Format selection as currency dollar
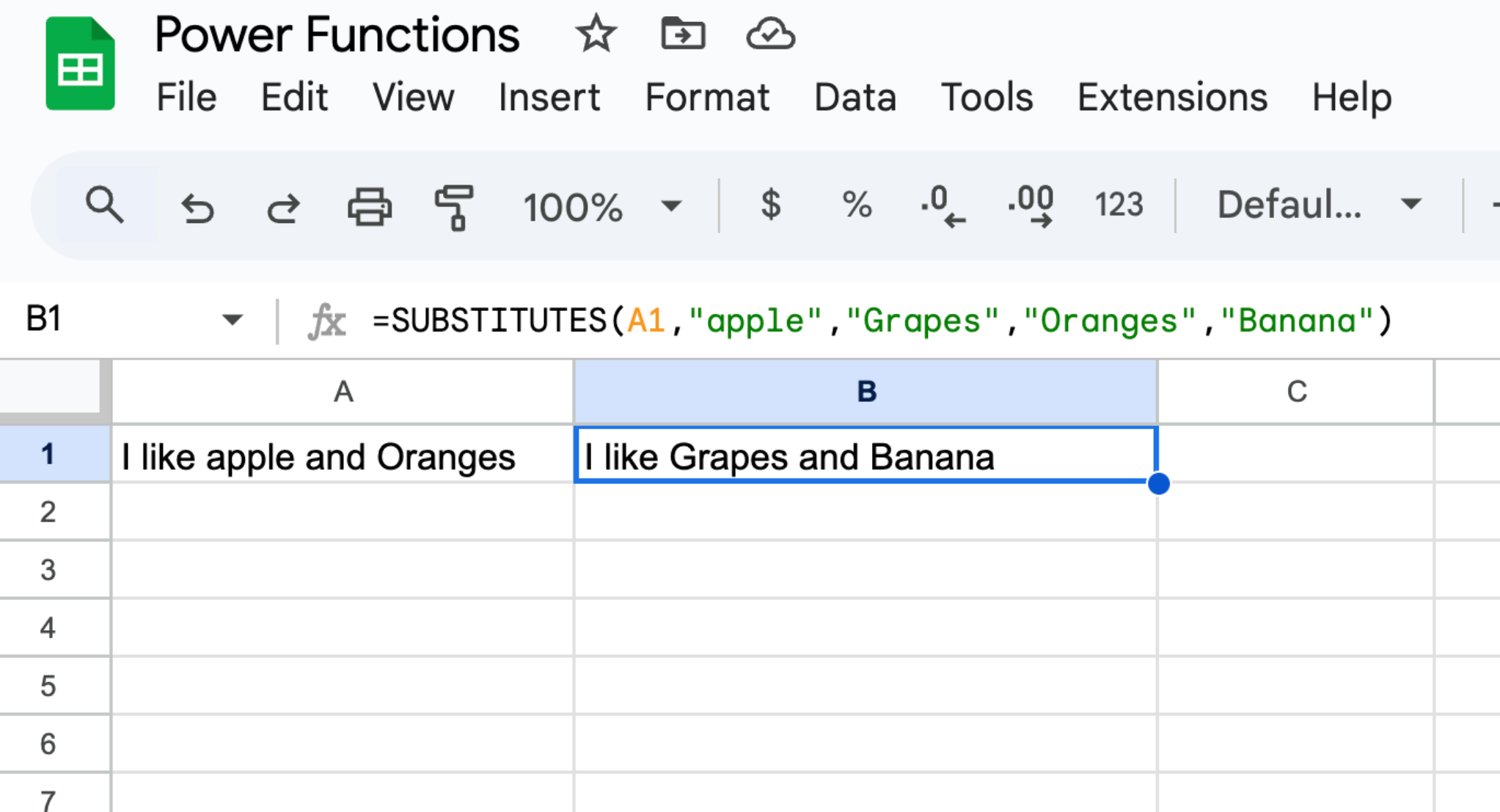The height and width of the screenshot is (812, 1500). pyautogui.click(x=770, y=205)
